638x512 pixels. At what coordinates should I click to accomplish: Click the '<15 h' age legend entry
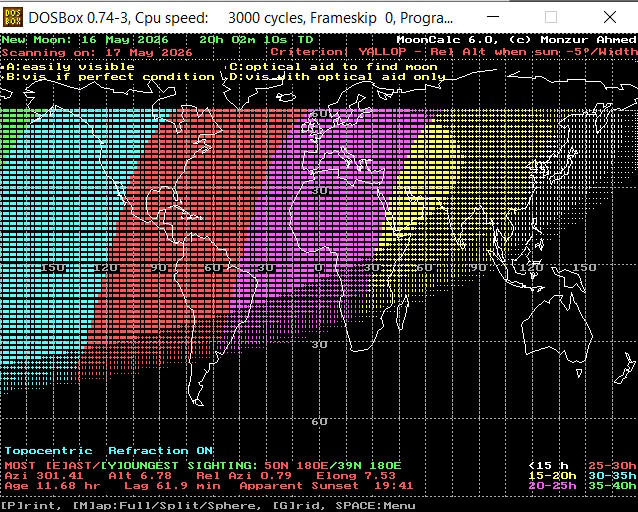(548, 466)
